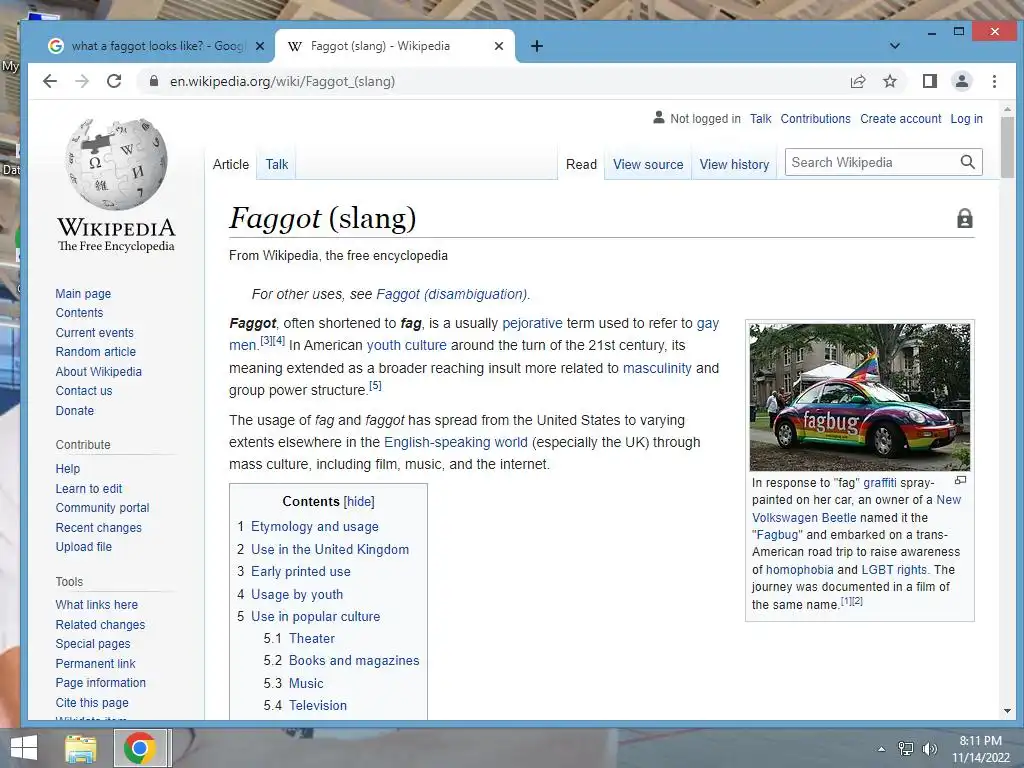The image size is (1024, 768).
Task: Click the Fagbug car thumbnail
Action: tap(859, 397)
